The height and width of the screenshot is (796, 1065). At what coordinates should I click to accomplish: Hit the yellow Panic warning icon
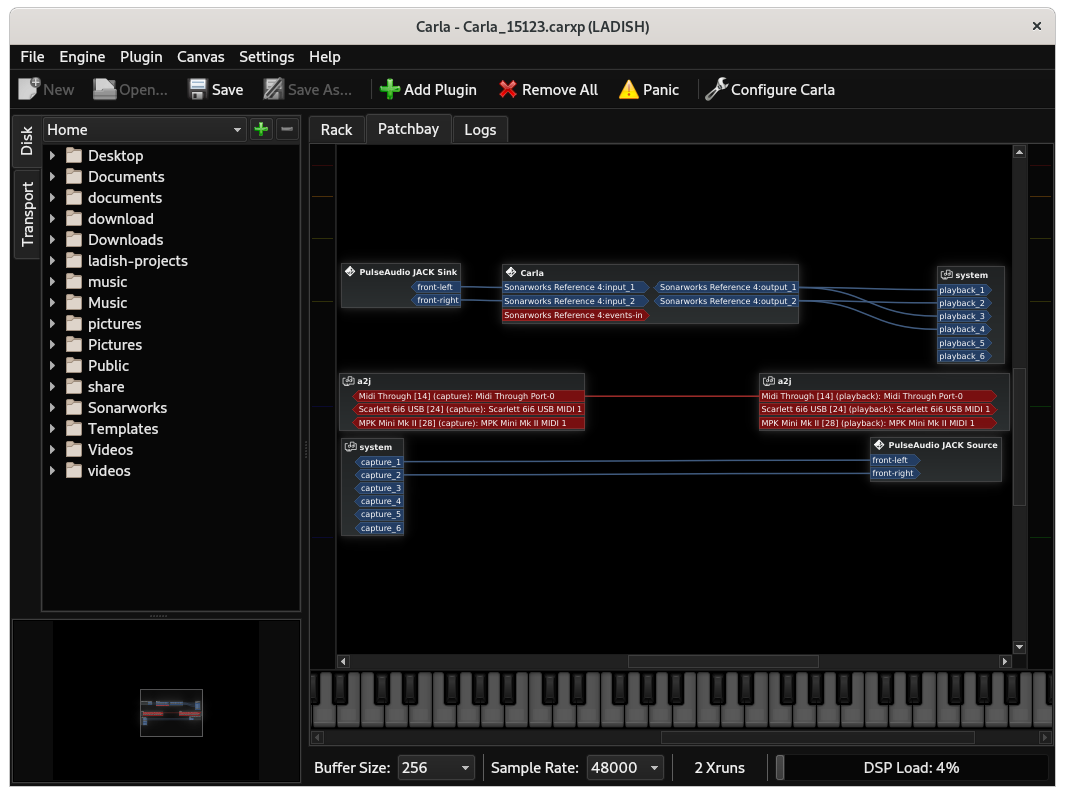pos(628,89)
